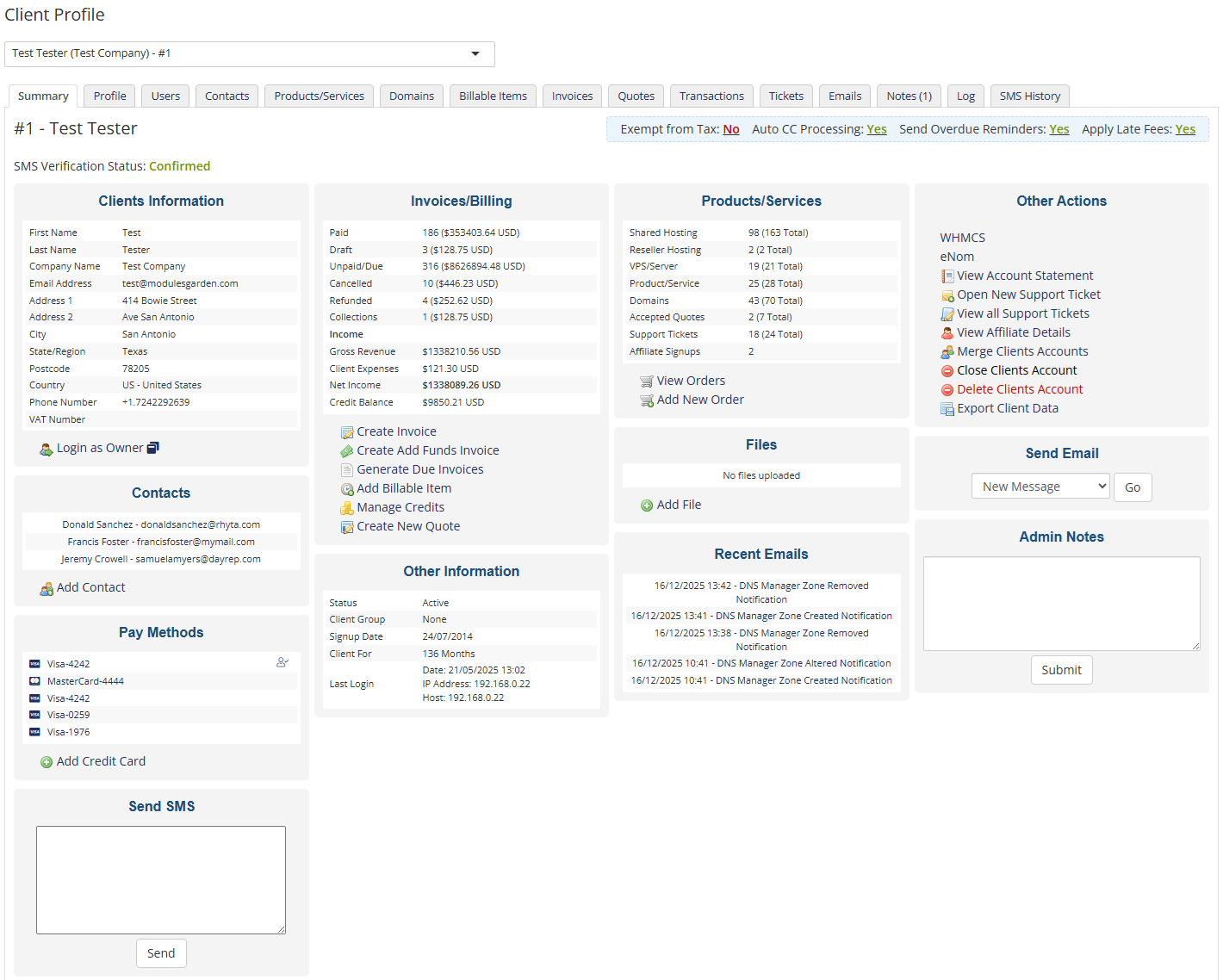Click the Delete Clients Account link
Viewport: 1223px width, 980px height.
click(x=1020, y=389)
